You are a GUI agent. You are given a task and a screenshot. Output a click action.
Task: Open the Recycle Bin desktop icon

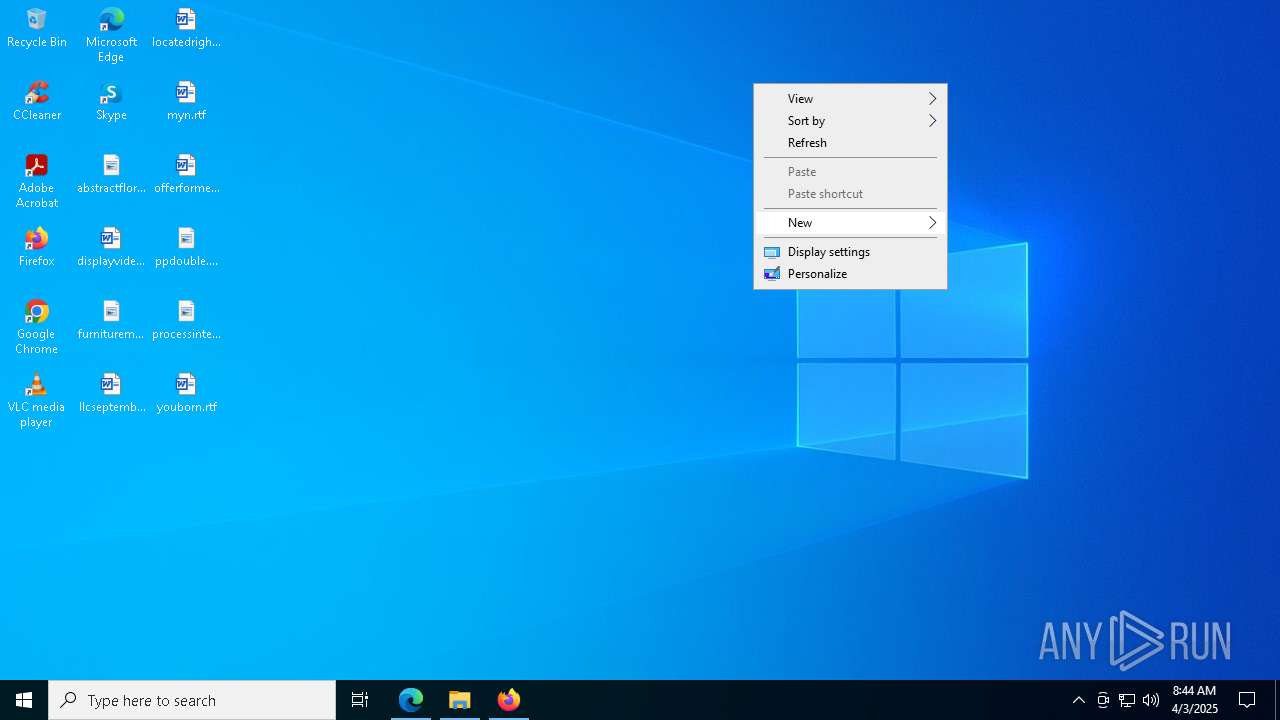(37, 28)
